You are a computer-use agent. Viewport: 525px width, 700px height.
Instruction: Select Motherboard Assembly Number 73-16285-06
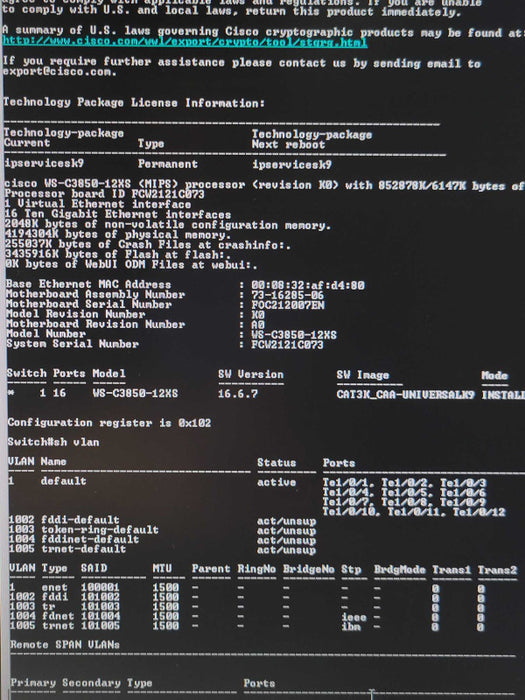[287, 296]
